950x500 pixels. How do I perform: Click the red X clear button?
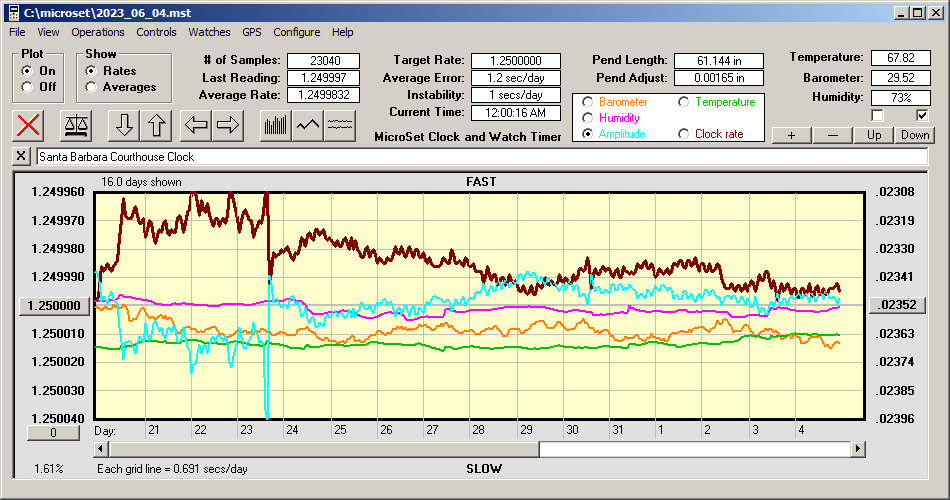(x=29, y=125)
